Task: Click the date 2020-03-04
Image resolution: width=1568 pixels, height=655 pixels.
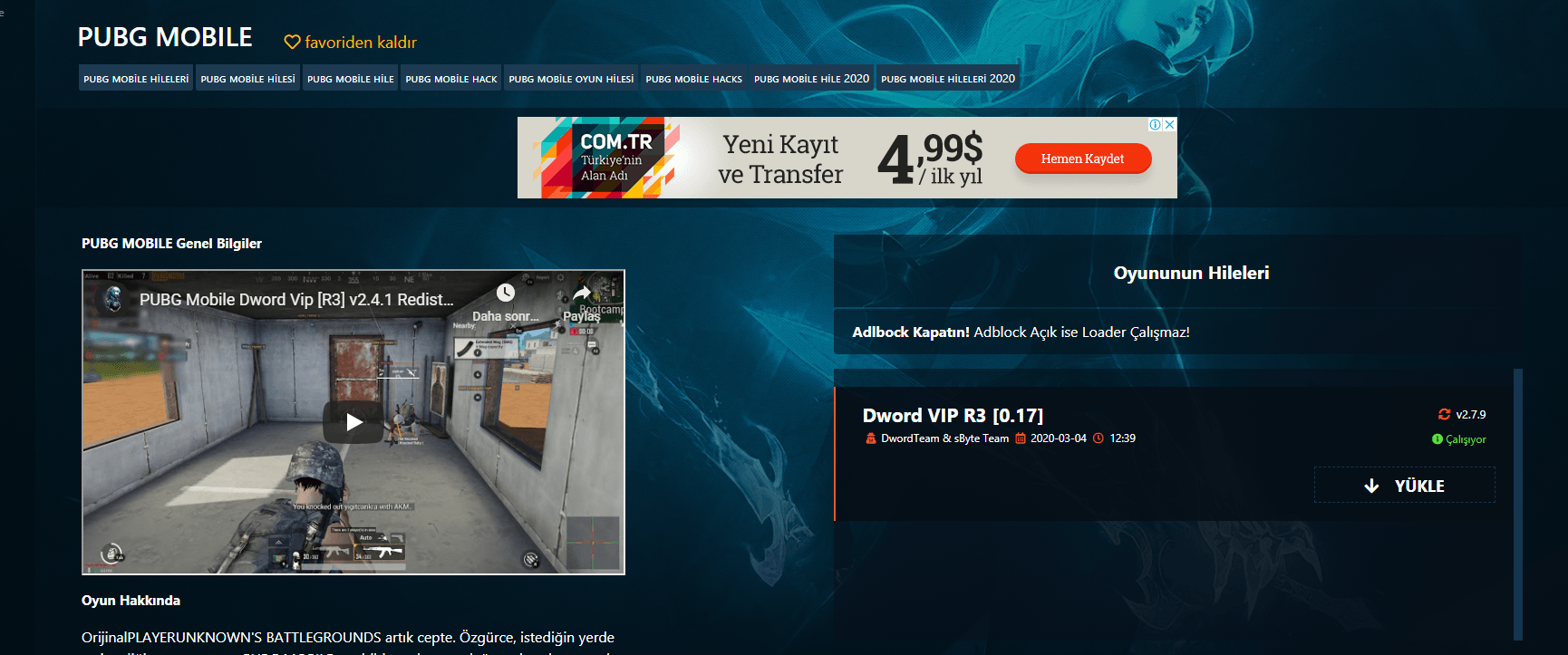Action: pyautogui.click(x=1059, y=438)
